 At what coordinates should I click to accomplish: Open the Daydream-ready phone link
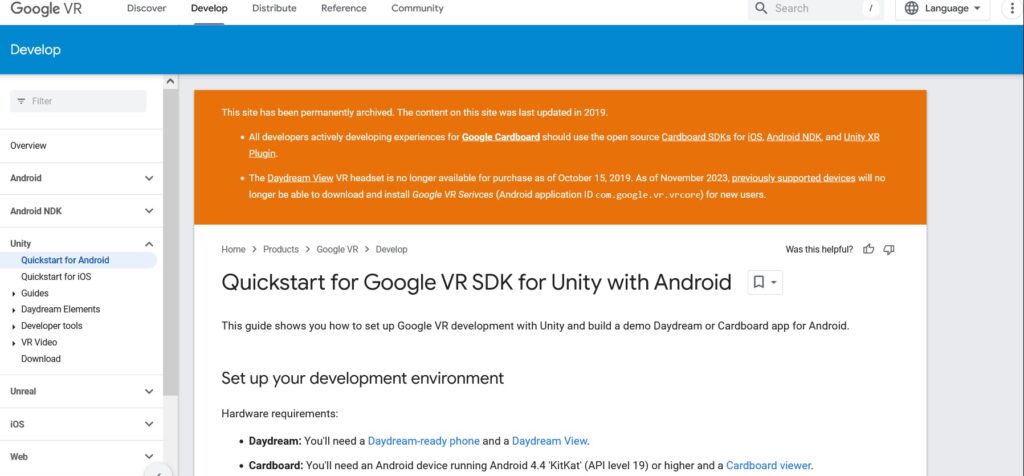424,441
